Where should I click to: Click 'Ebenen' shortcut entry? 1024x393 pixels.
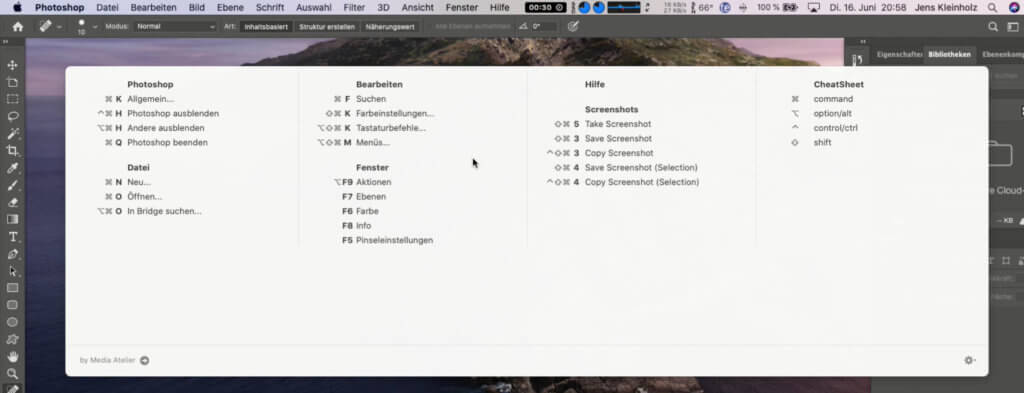click(x=371, y=196)
